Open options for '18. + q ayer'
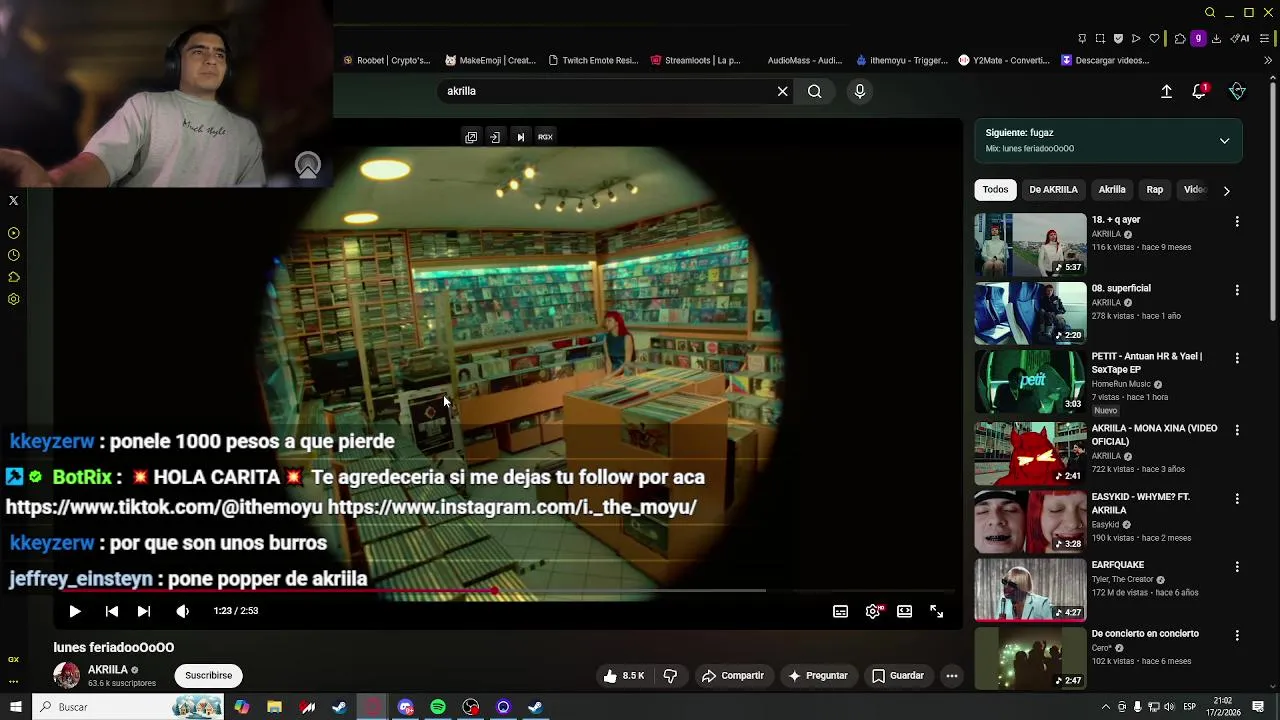 pyautogui.click(x=1237, y=222)
